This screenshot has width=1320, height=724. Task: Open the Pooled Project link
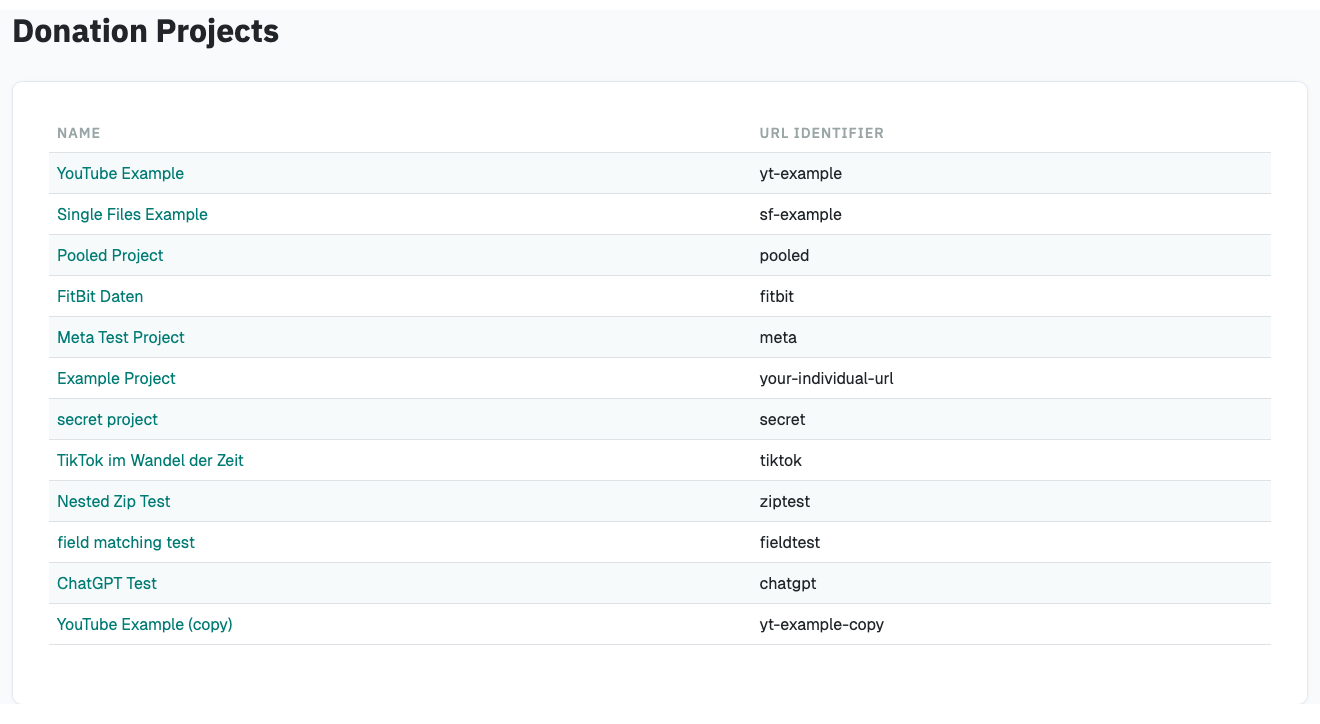(x=110, y=255)
